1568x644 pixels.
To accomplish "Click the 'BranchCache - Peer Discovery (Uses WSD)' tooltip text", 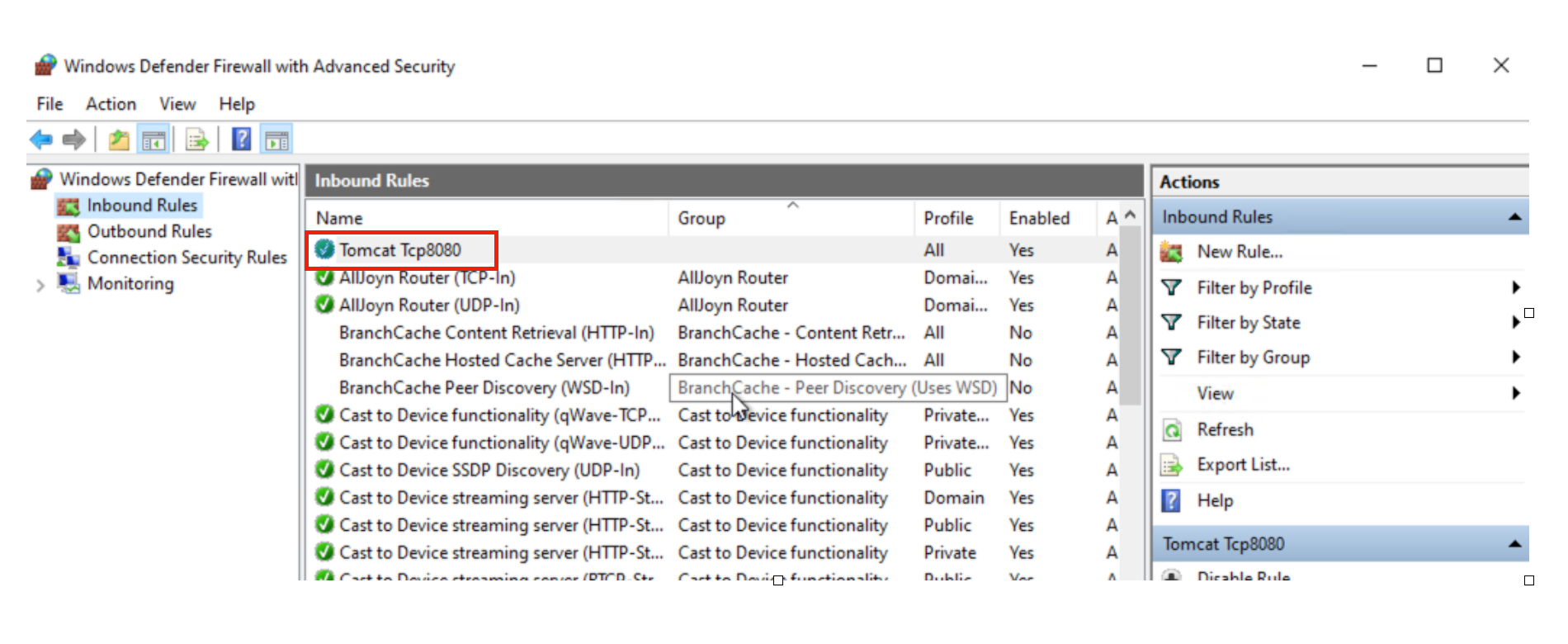I will tap(837, 387).
